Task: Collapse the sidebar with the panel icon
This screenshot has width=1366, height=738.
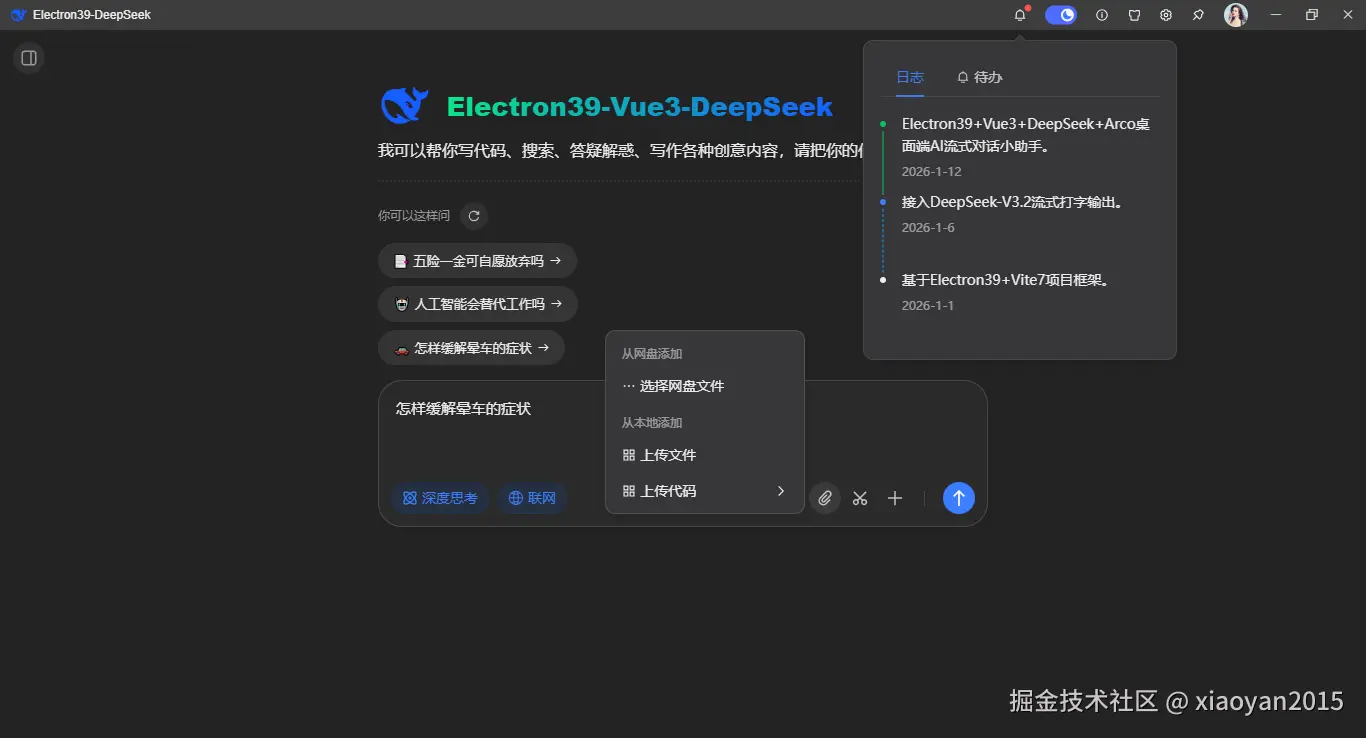Action: coord(28,58)
